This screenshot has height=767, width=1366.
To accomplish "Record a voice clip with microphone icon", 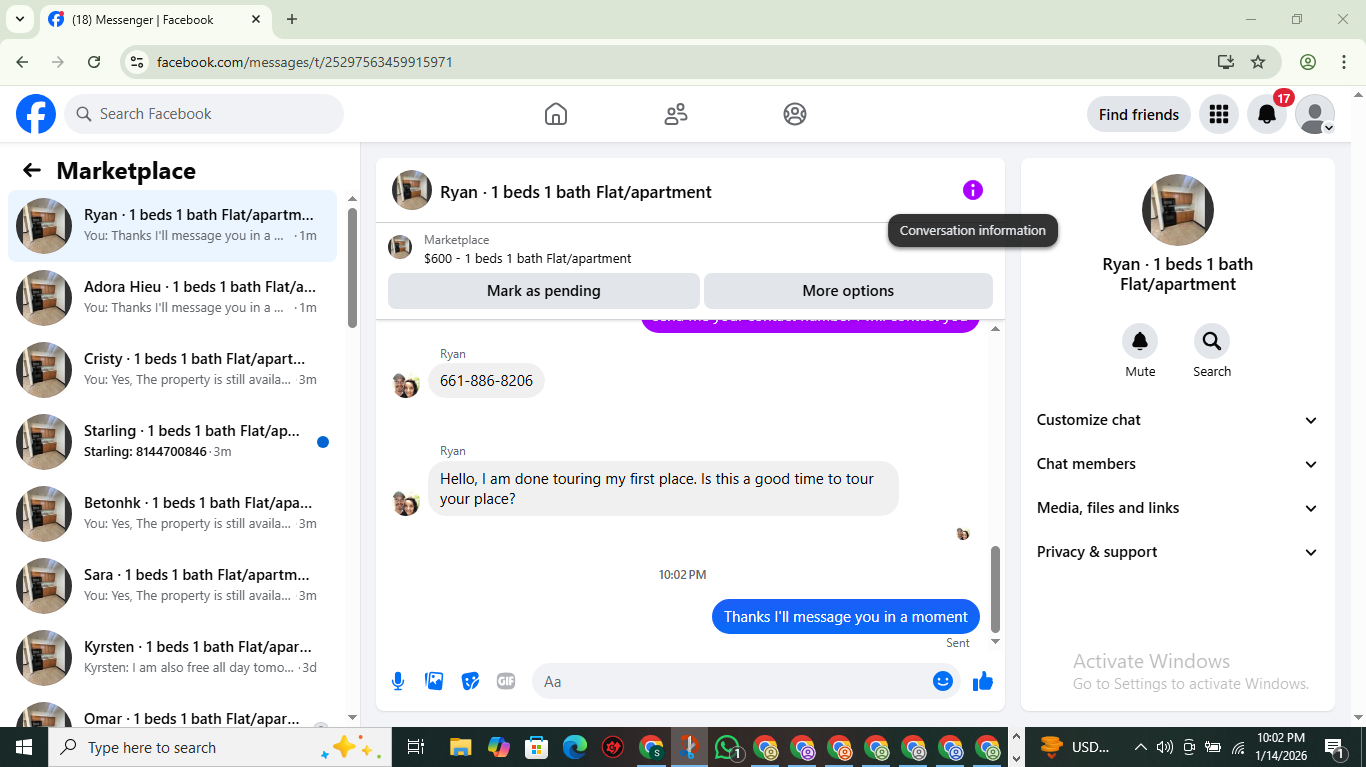I will click(x=398, y=681).
